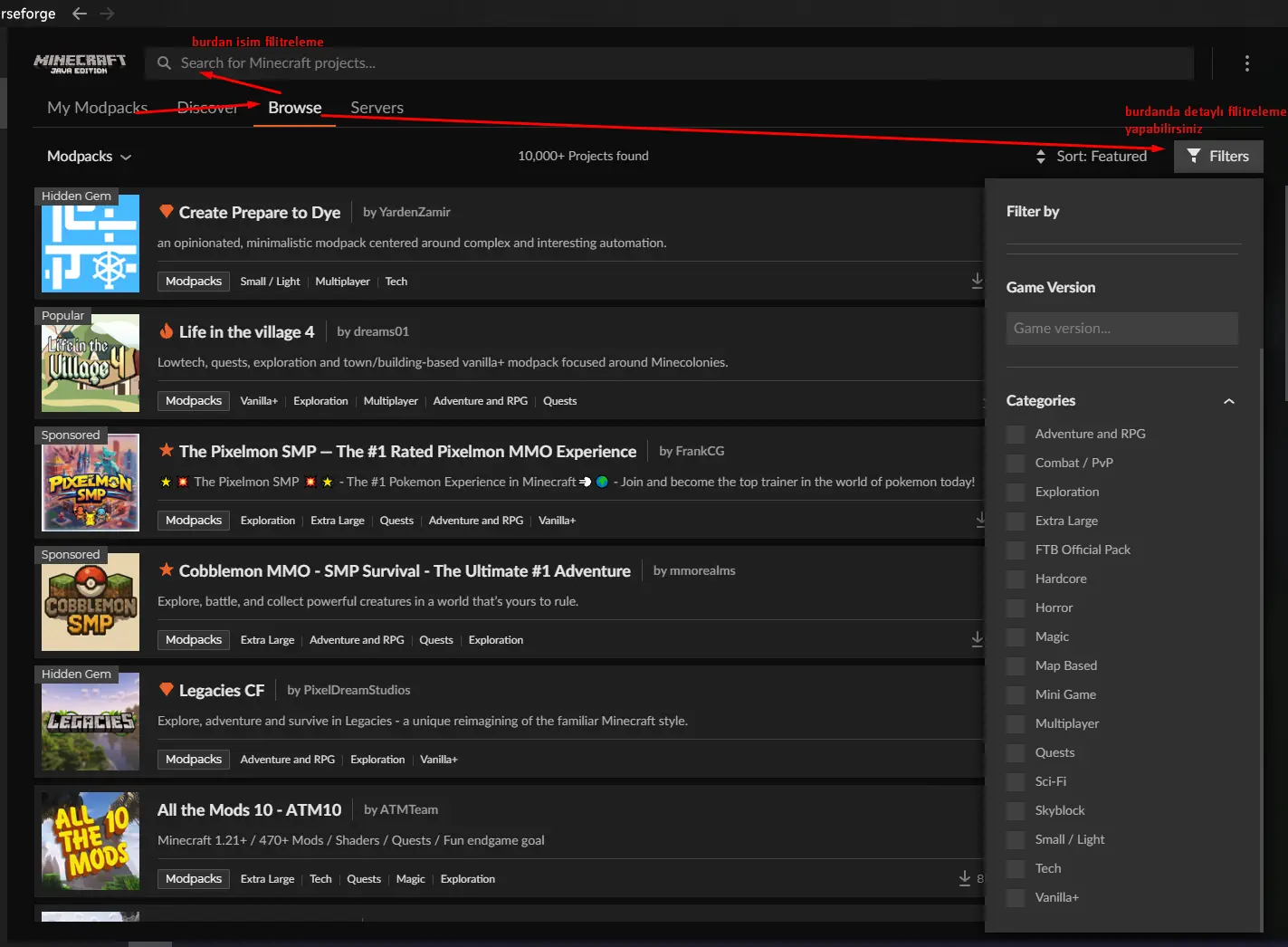Download the Cobblemon MMO modpack

tap(977, 639)
